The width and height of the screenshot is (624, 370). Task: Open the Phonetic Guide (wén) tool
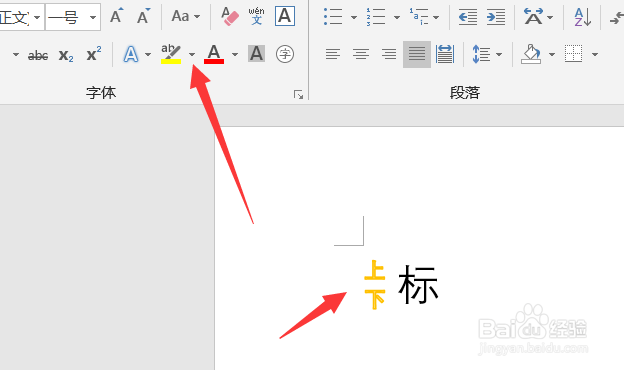(x=256, y=16)
